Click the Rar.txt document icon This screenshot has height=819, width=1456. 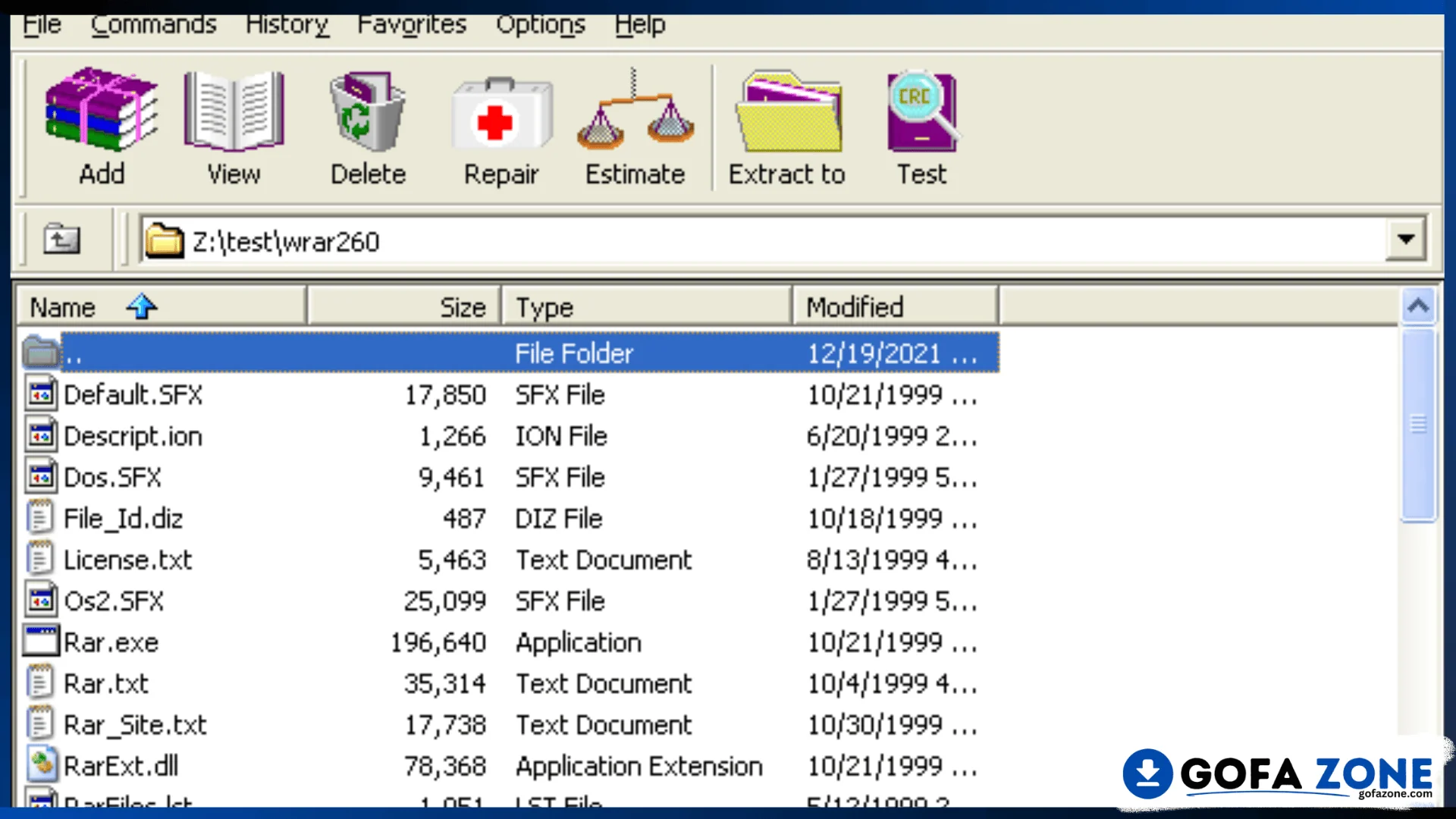point(40,683)
